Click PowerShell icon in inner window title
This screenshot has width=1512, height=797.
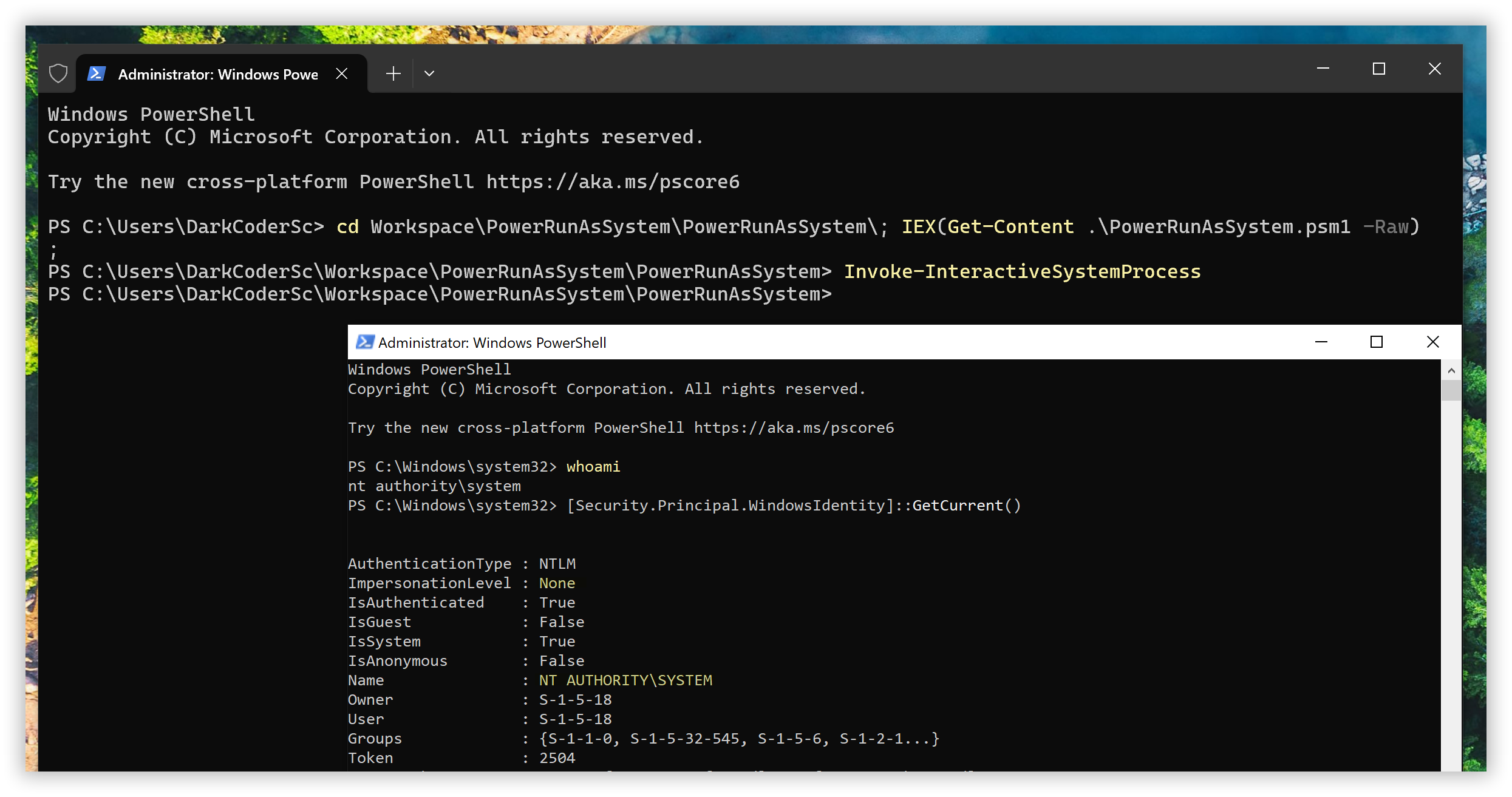364,342
